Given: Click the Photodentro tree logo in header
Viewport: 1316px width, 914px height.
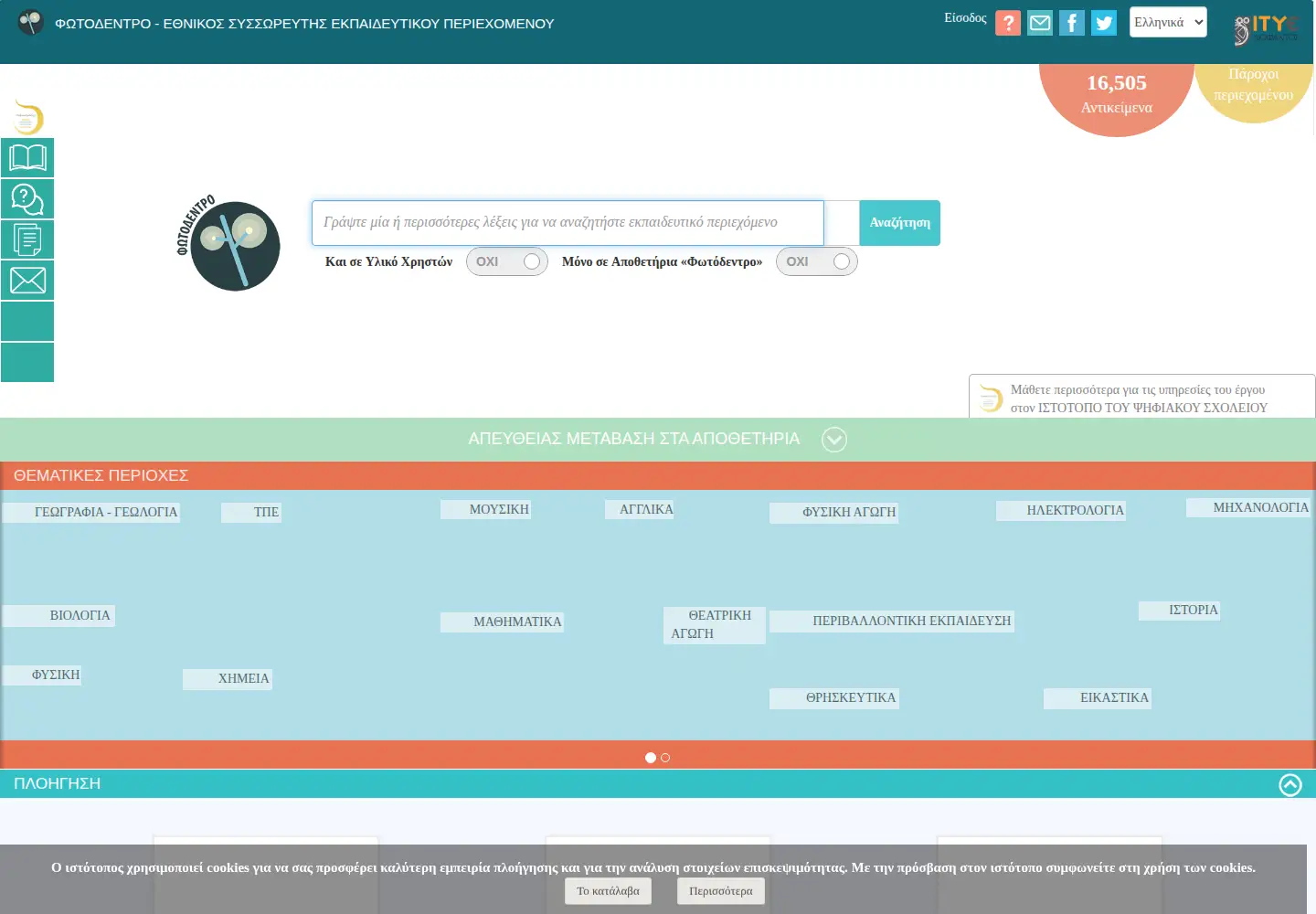Looking at the screenshot, I should point(31,22).
